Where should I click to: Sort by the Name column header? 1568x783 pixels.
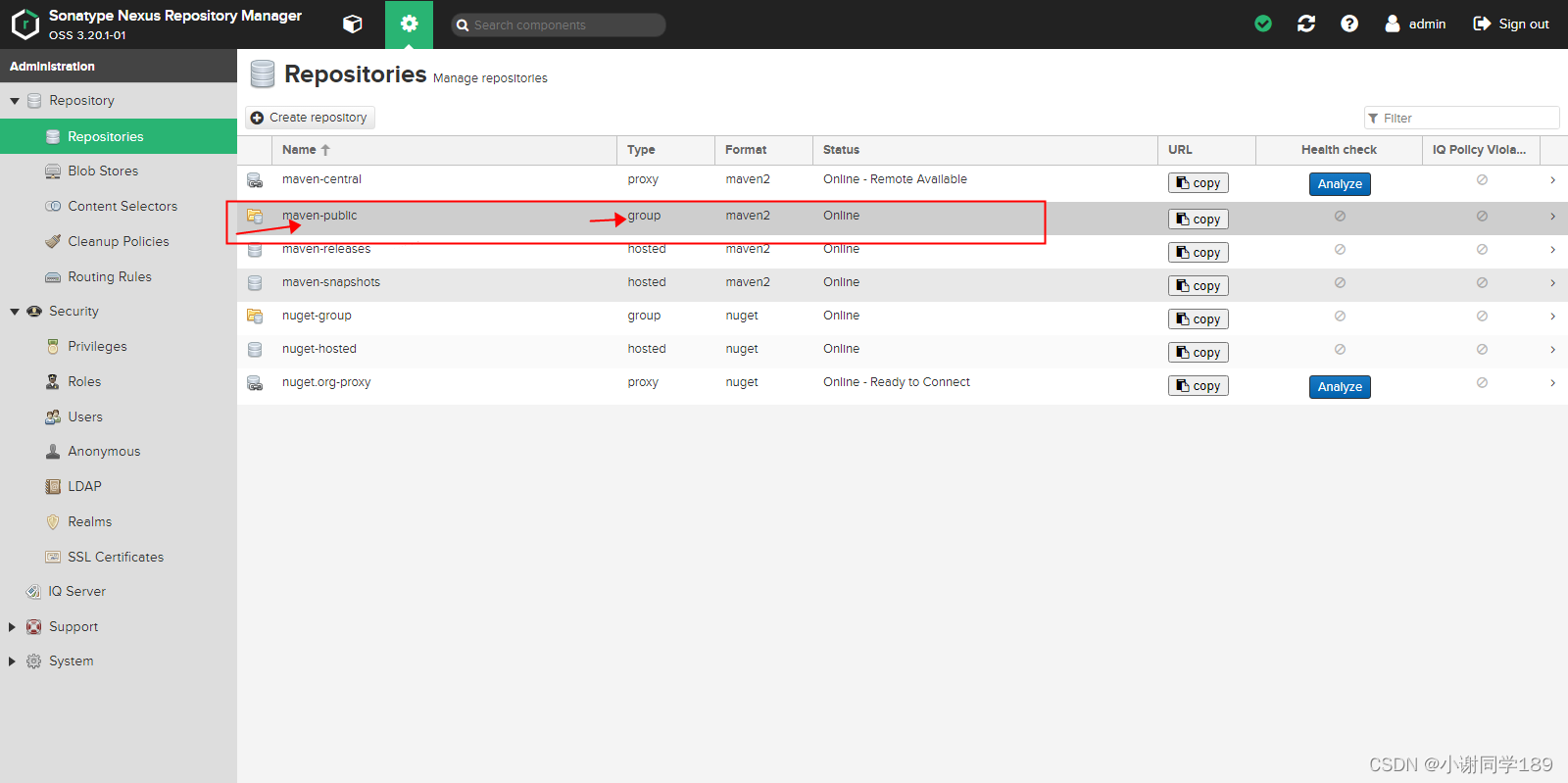[x=445, y=150]
